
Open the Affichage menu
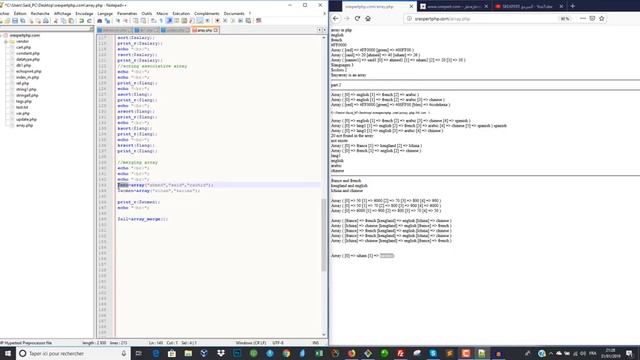point(62,13)
